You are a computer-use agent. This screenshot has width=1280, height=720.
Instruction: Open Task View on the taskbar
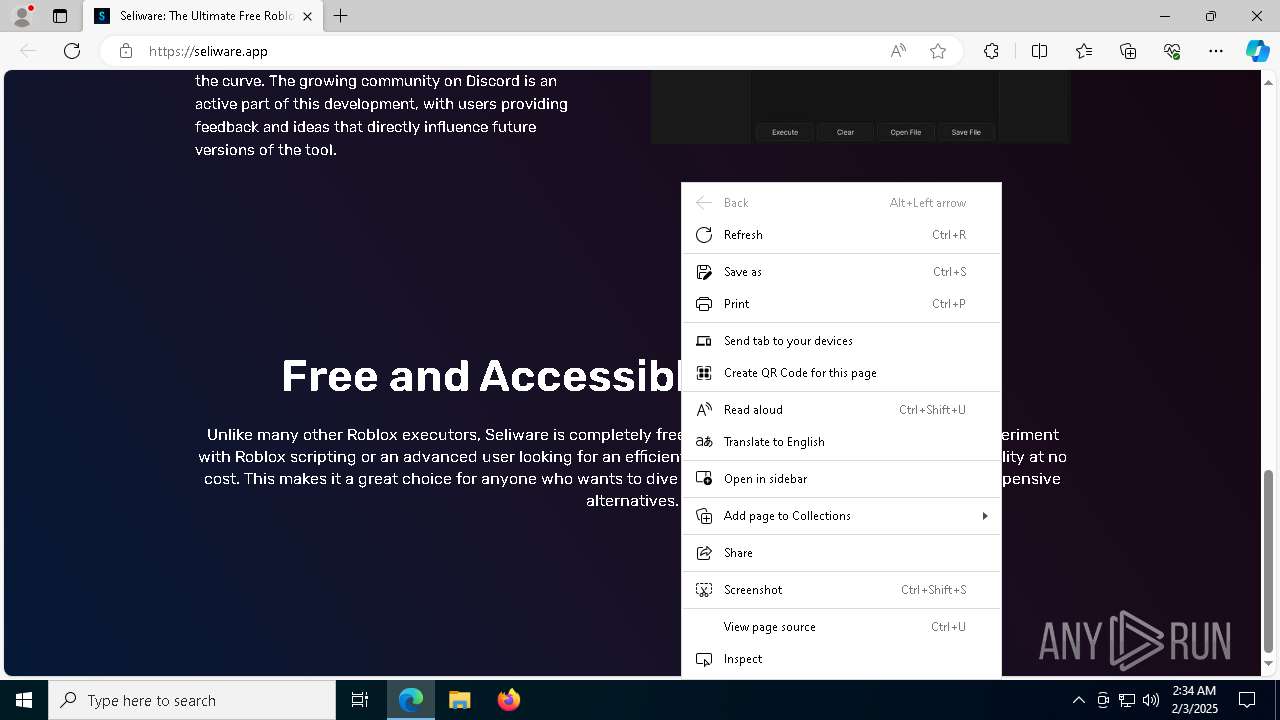(360, 700)
